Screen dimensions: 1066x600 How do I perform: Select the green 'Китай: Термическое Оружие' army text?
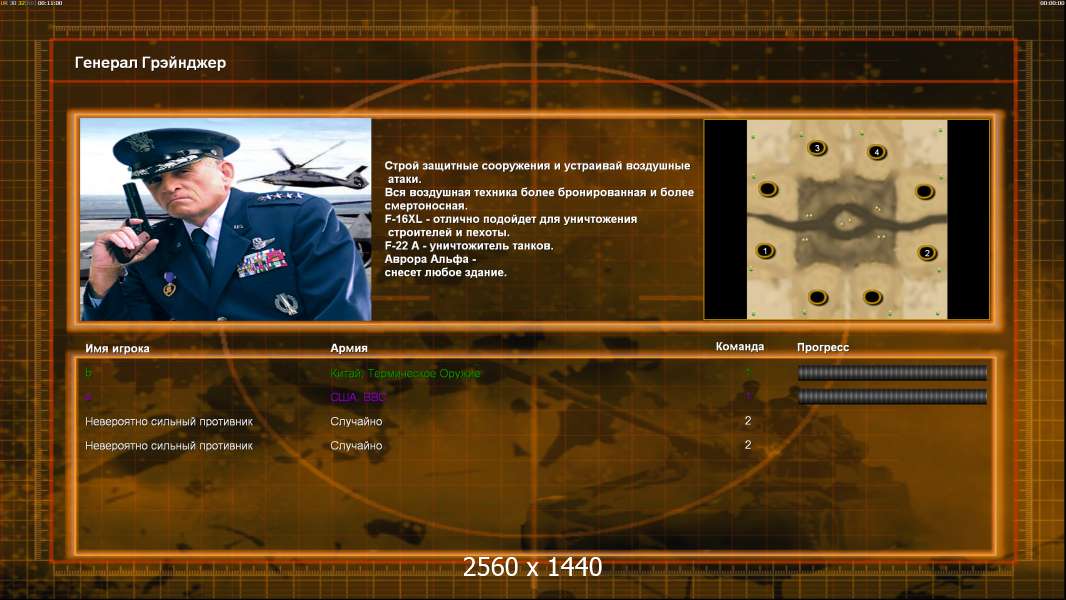pos(405,373)
